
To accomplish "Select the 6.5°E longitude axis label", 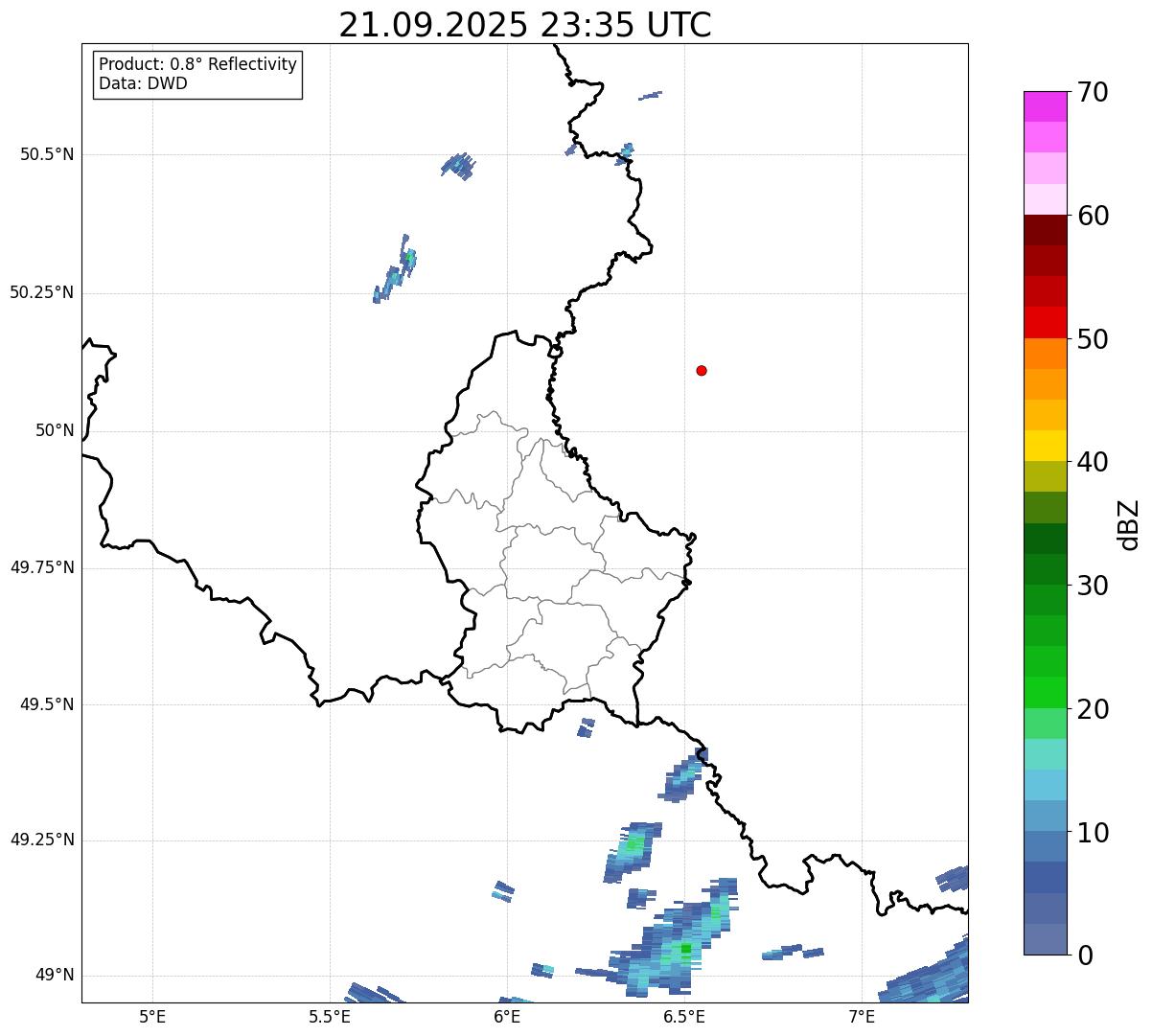I will tap(684, 1016).
